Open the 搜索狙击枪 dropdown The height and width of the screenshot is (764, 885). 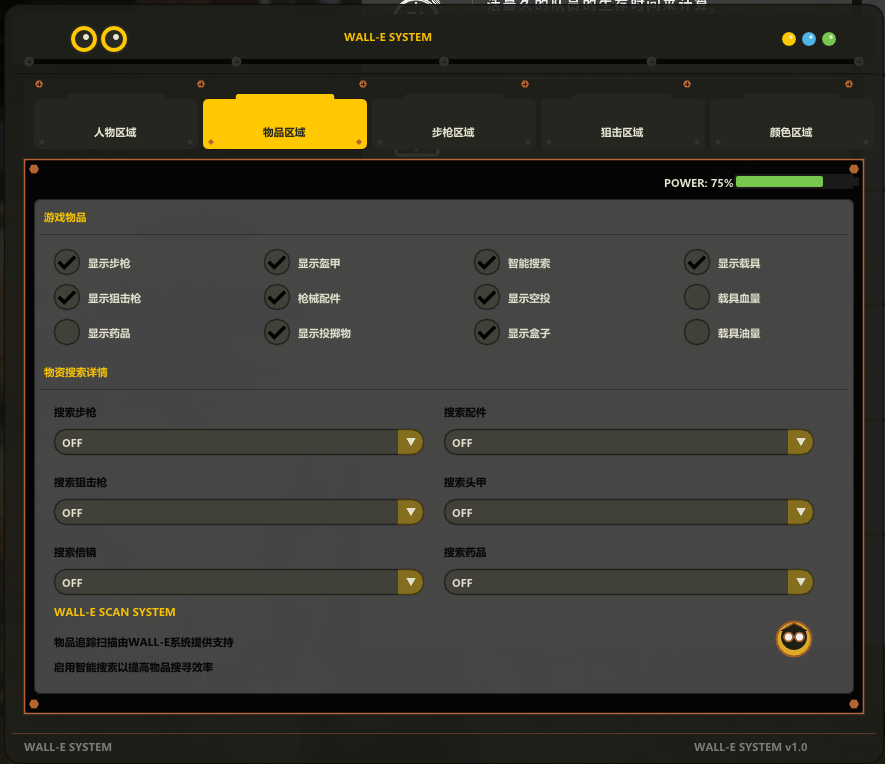(238, 512)
